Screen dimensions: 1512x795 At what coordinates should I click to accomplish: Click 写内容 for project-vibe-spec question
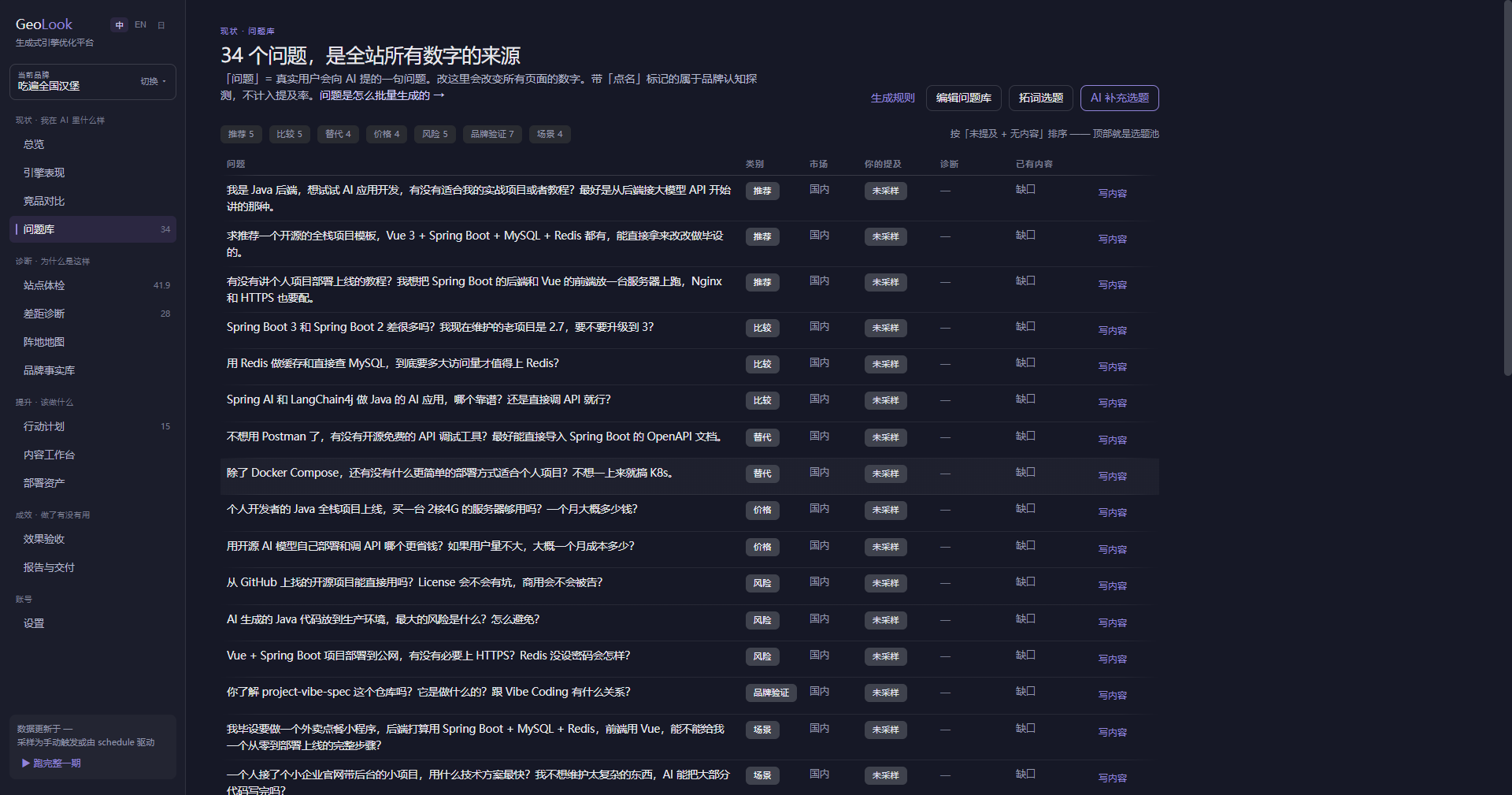point(1112,695)
